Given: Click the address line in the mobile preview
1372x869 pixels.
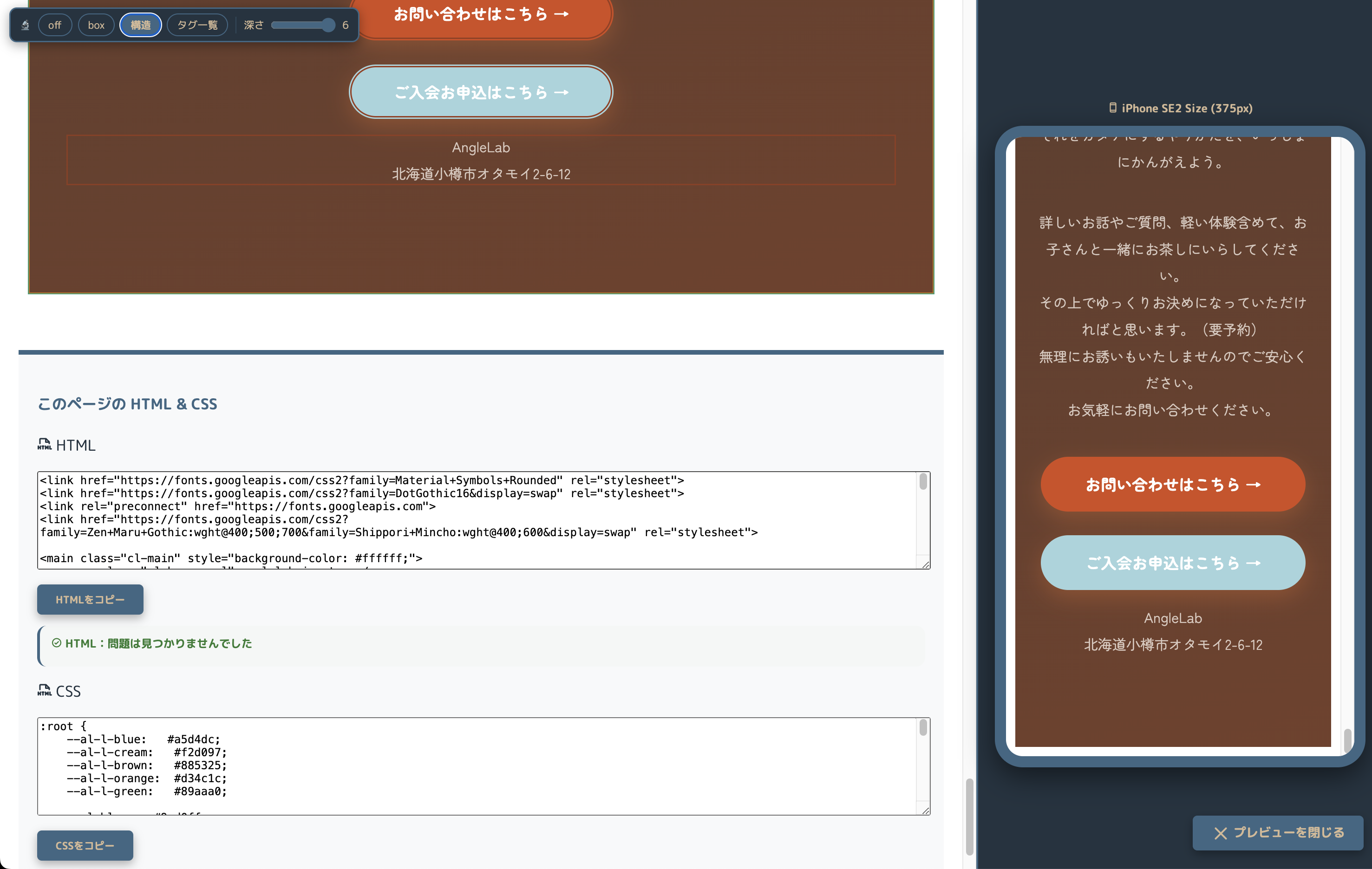Looking at the screenshot, I should coord(1173,645).
